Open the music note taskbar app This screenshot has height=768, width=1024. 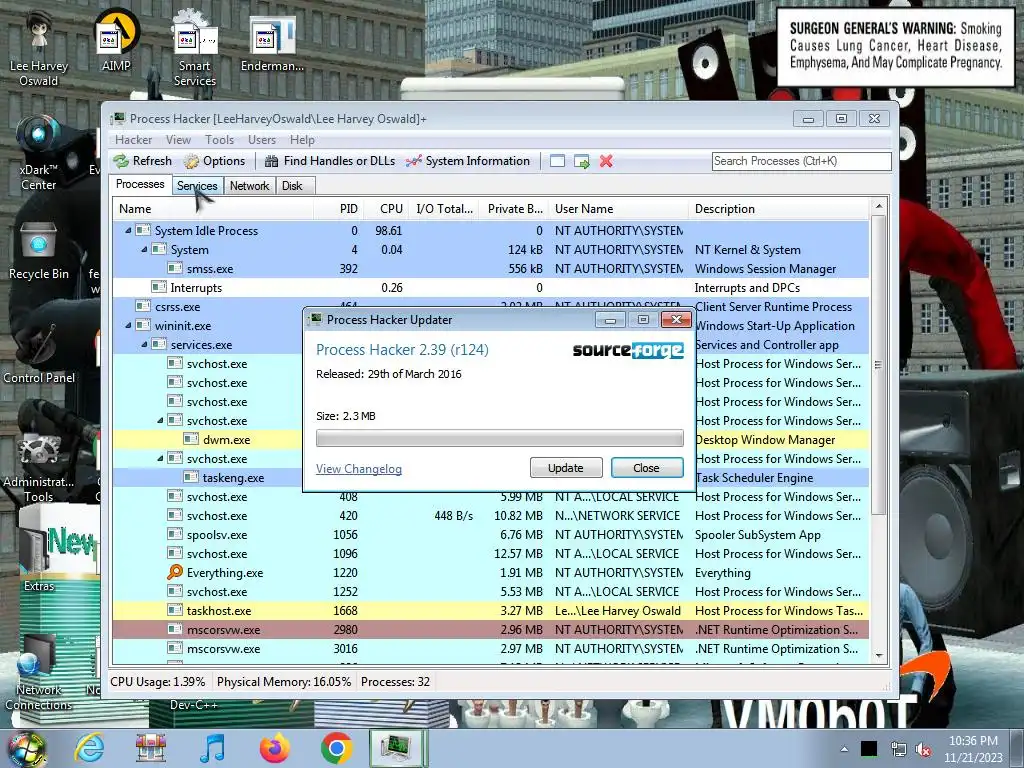coord(212,748)
